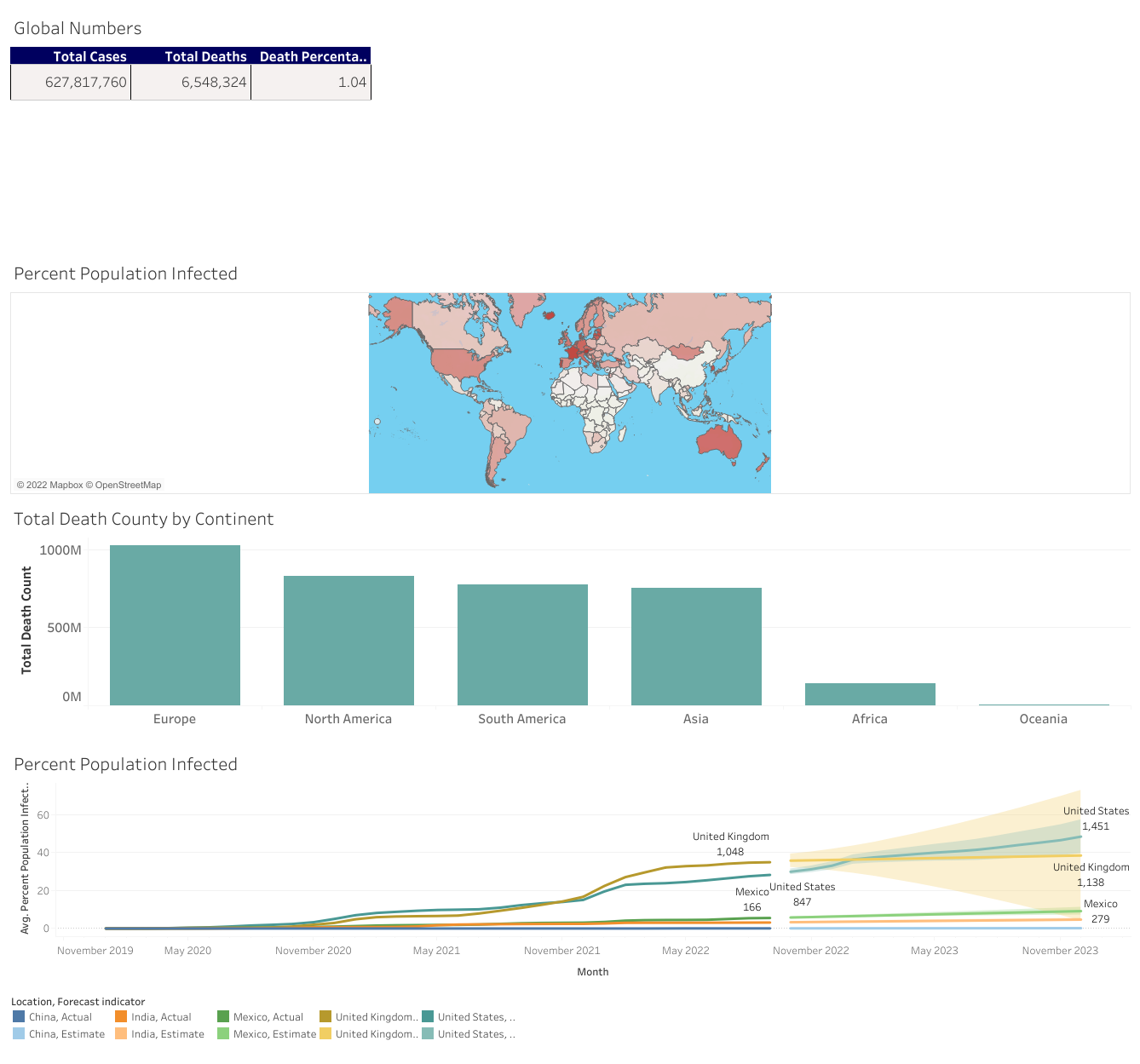Click the United Kingdom 1,048 line label
Viewport: 1140px width, 1064px height.
point(730,844)
